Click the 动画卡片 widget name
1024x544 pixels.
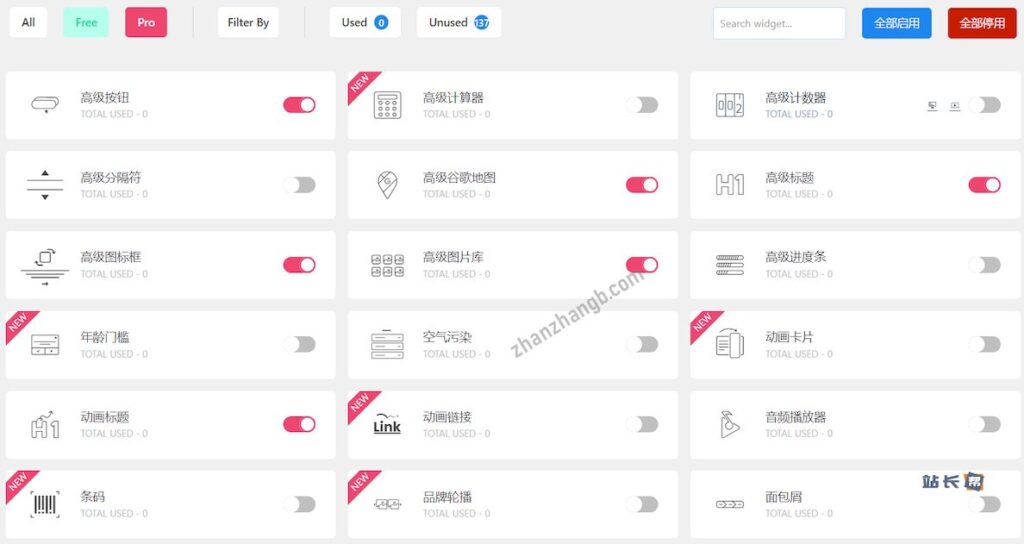tap(790, 337)
